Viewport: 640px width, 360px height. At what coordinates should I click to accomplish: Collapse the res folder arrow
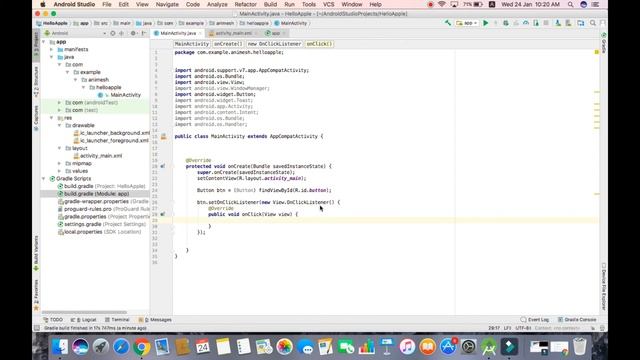point(52,118)
